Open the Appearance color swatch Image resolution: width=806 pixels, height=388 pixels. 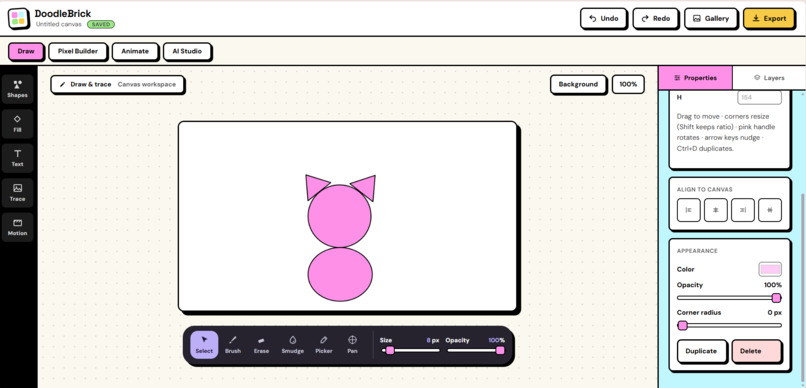pyautogui.click(x=770, y=269)
